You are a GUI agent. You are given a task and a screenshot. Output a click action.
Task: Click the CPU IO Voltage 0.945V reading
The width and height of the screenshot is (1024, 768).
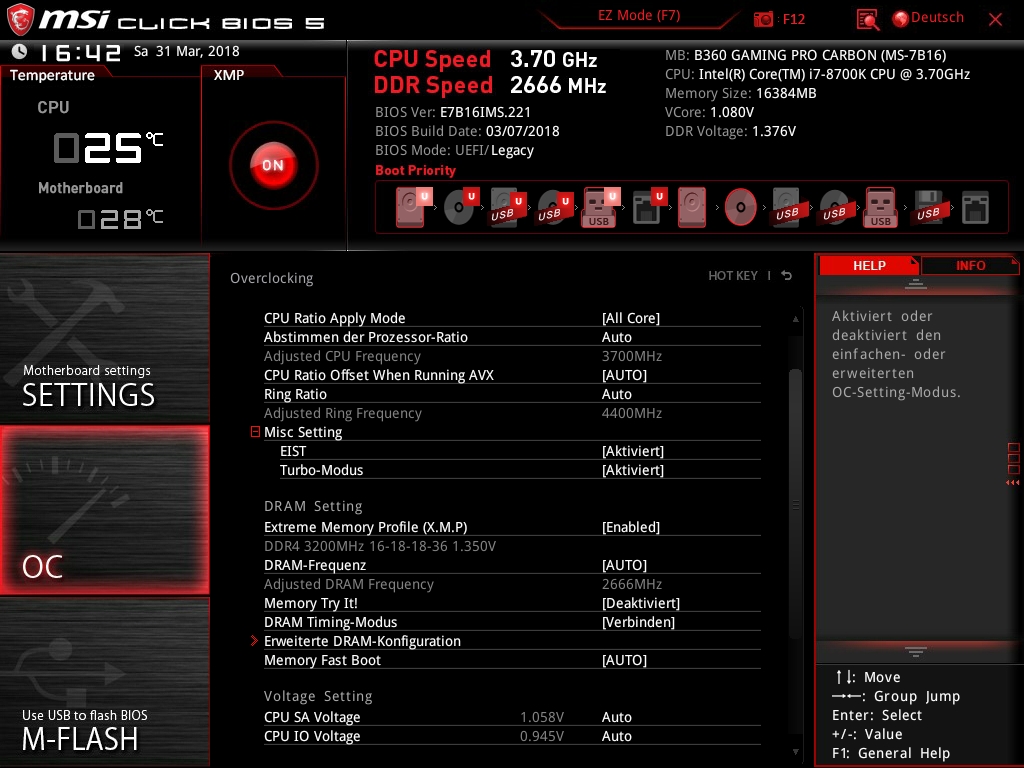pyautogui.click(x=542, y=736)
